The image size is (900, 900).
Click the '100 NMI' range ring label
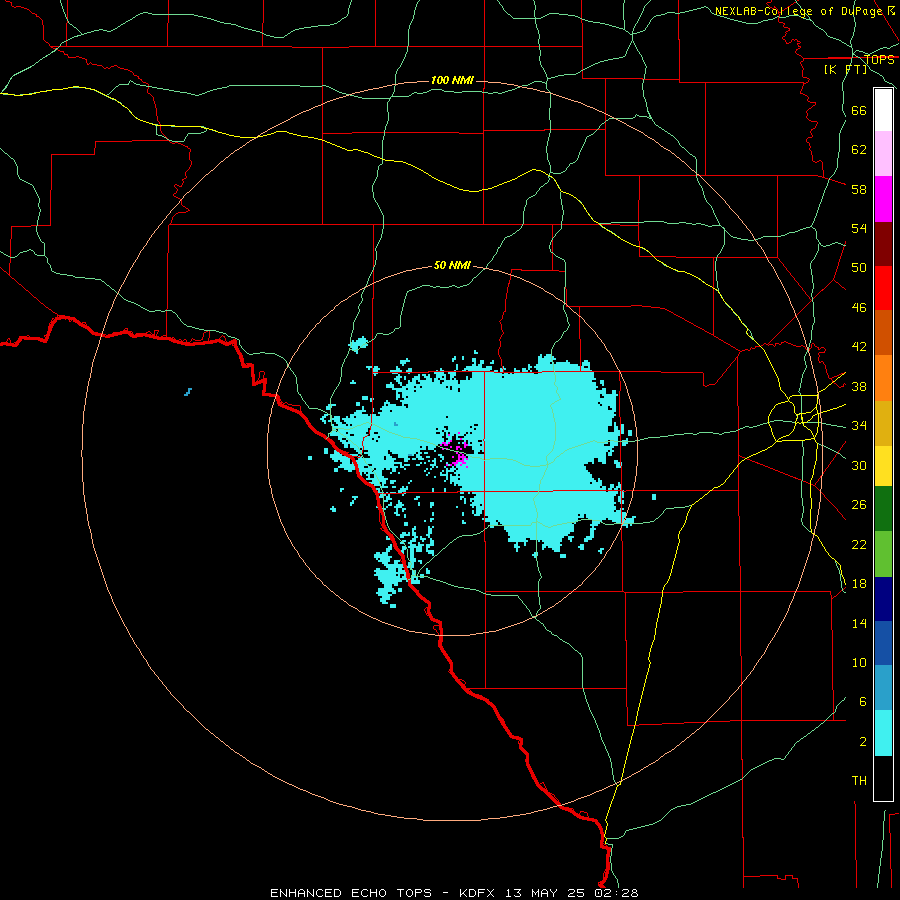452,80
